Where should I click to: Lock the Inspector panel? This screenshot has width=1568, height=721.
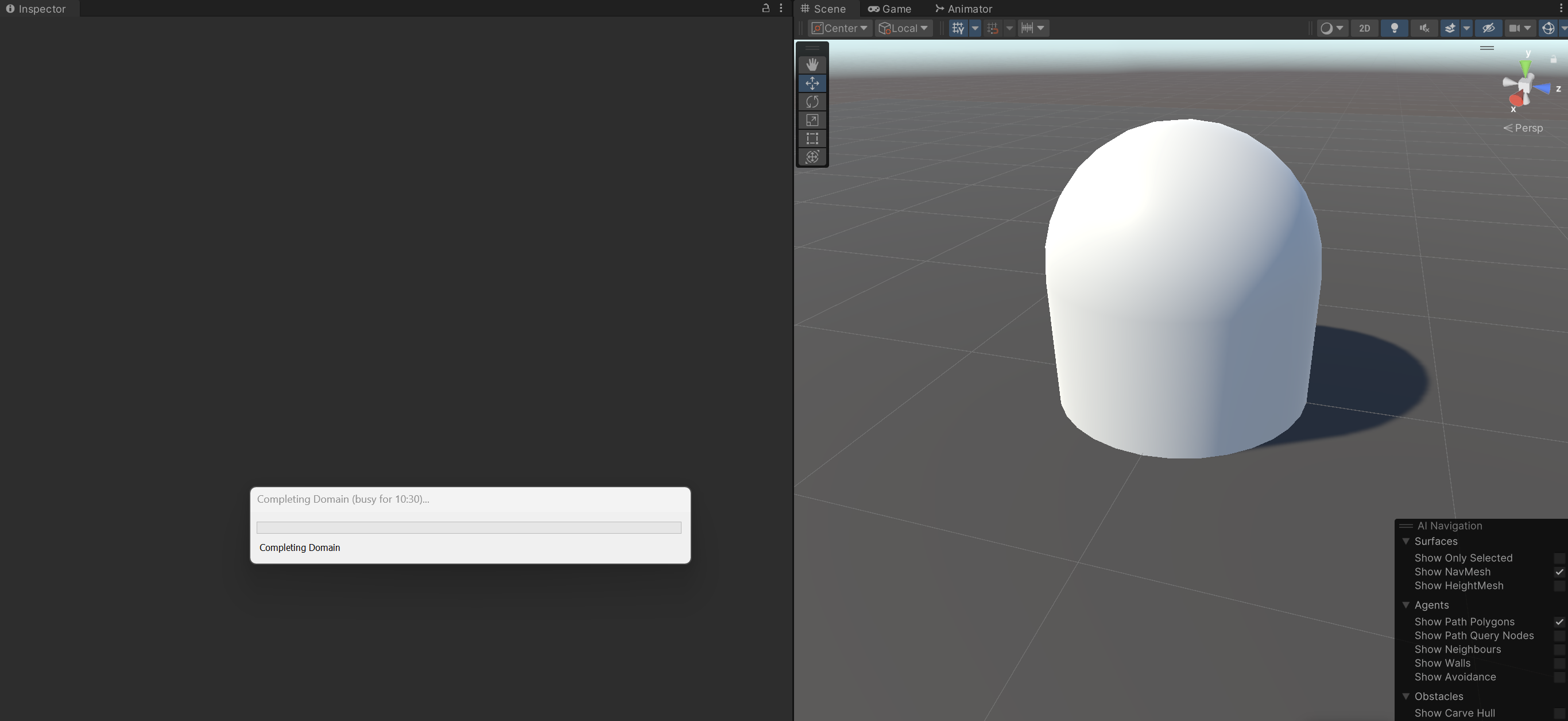coord(766,9)
